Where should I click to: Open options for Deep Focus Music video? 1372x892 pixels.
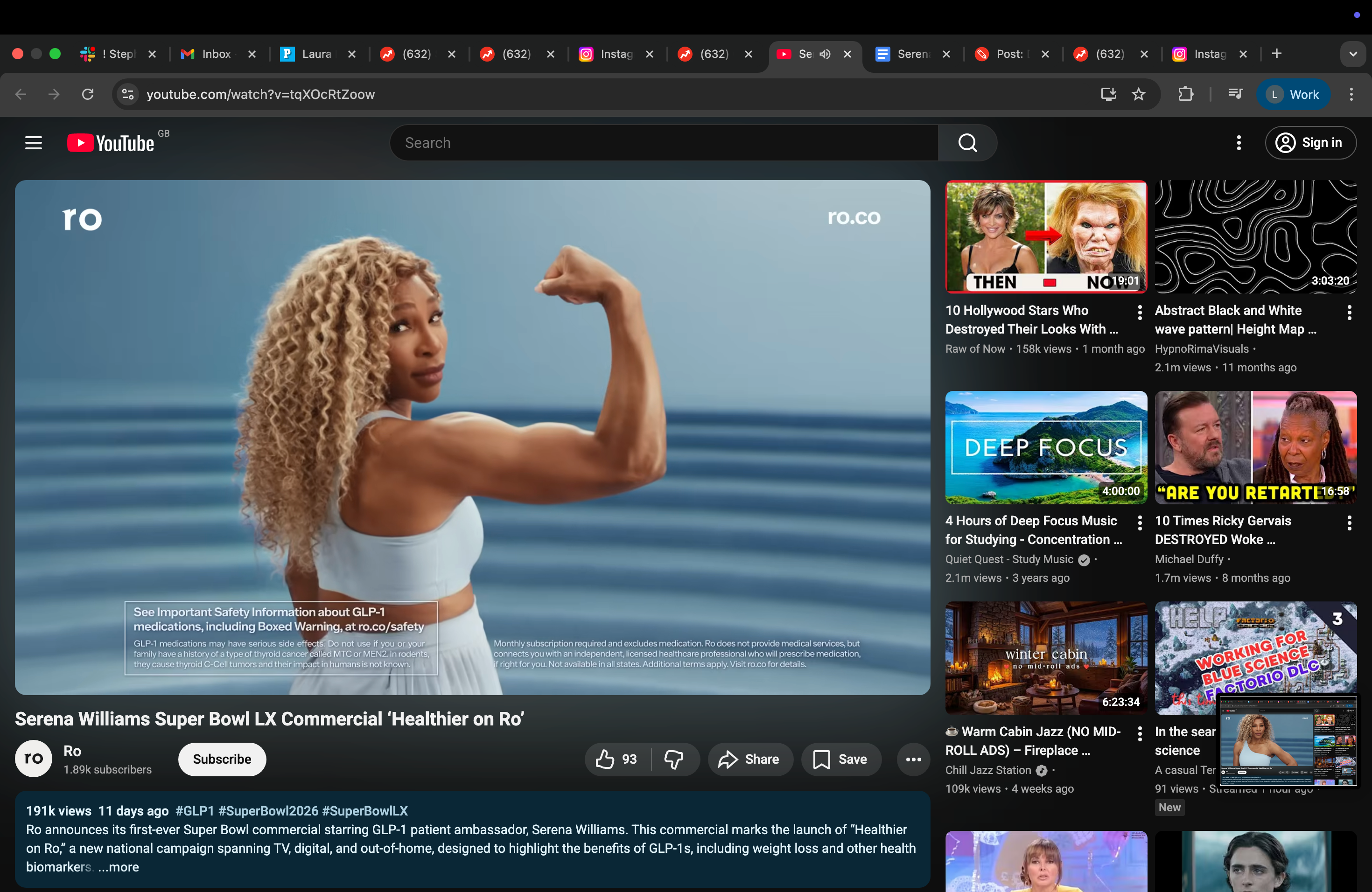tap(1139, 523)
